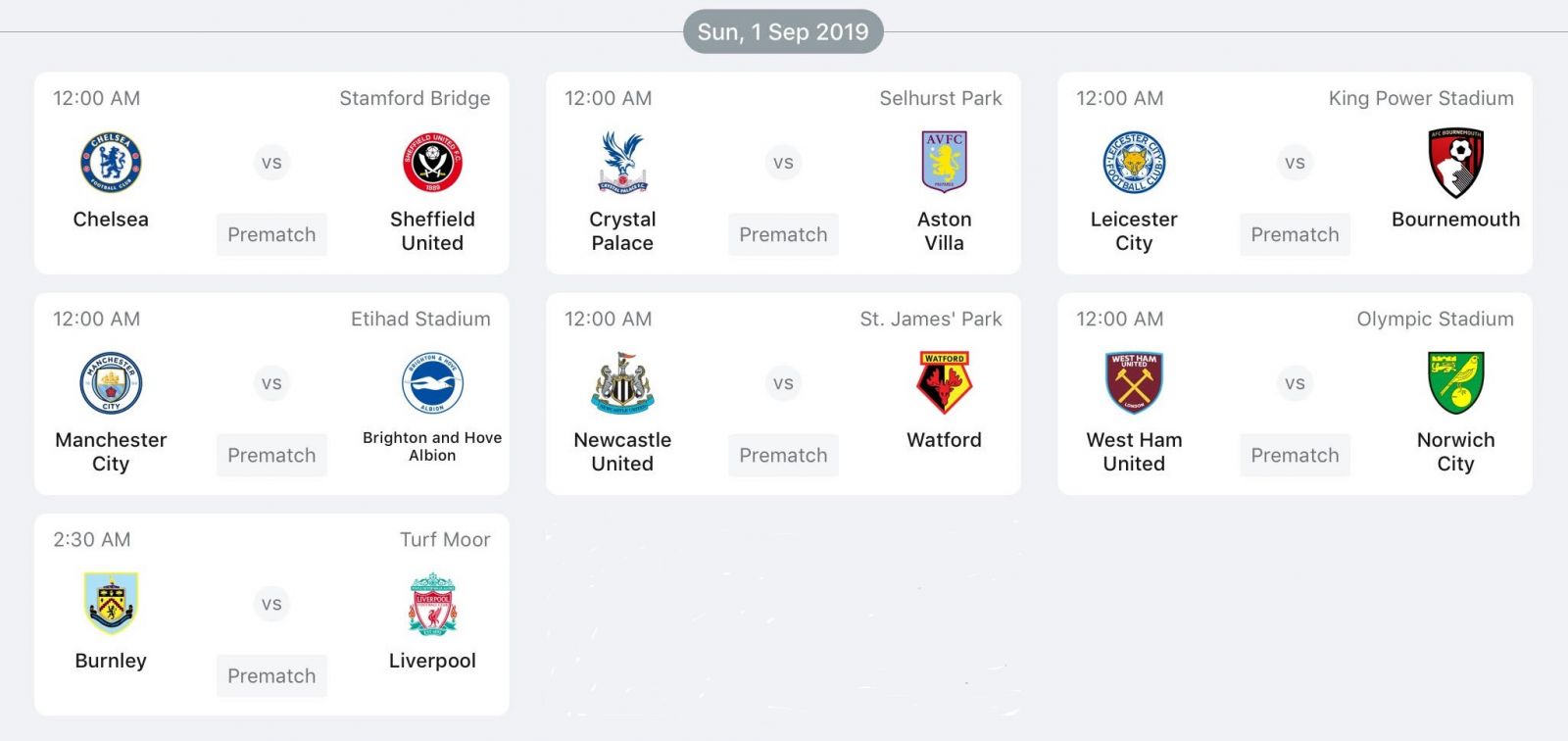Viewport: 1568px width, 741px height.
Task: Open the West Ham United crest
Action: 1134,383
